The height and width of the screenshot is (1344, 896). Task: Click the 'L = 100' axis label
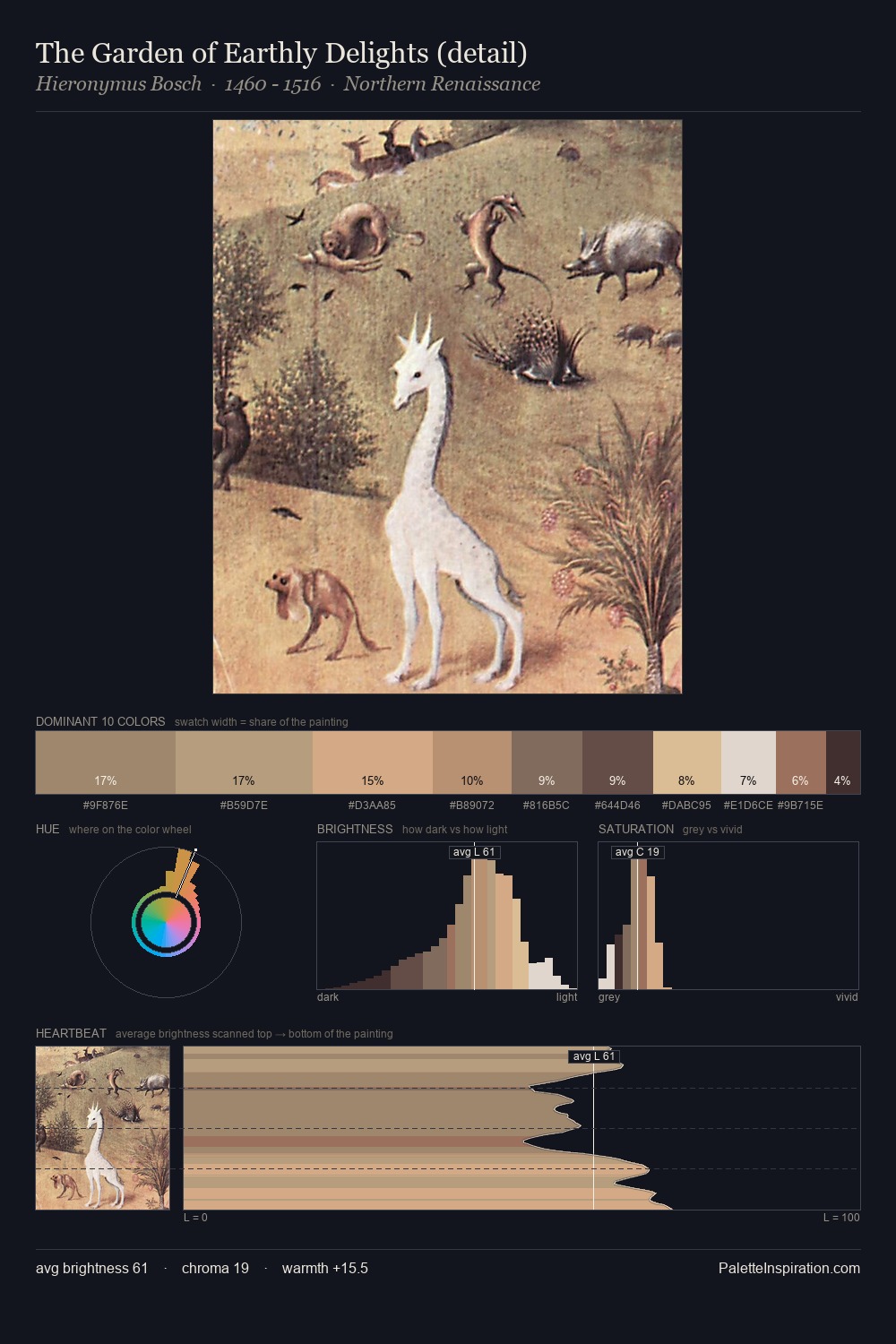click(x=841, y=1218)
